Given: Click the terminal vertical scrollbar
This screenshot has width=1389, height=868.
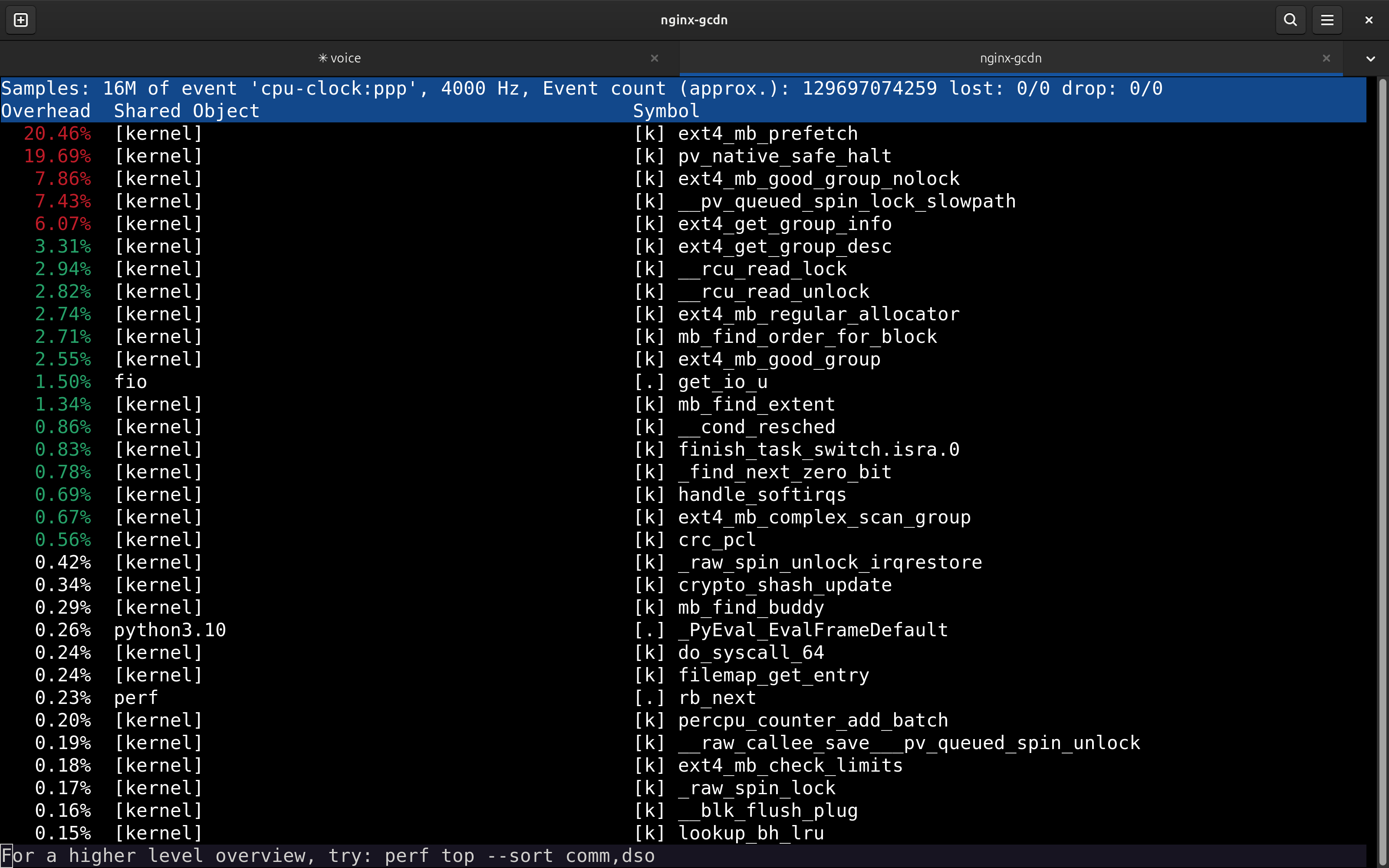Looking at the screenshot, I should pyautogui.click(x=1382, y=471).
